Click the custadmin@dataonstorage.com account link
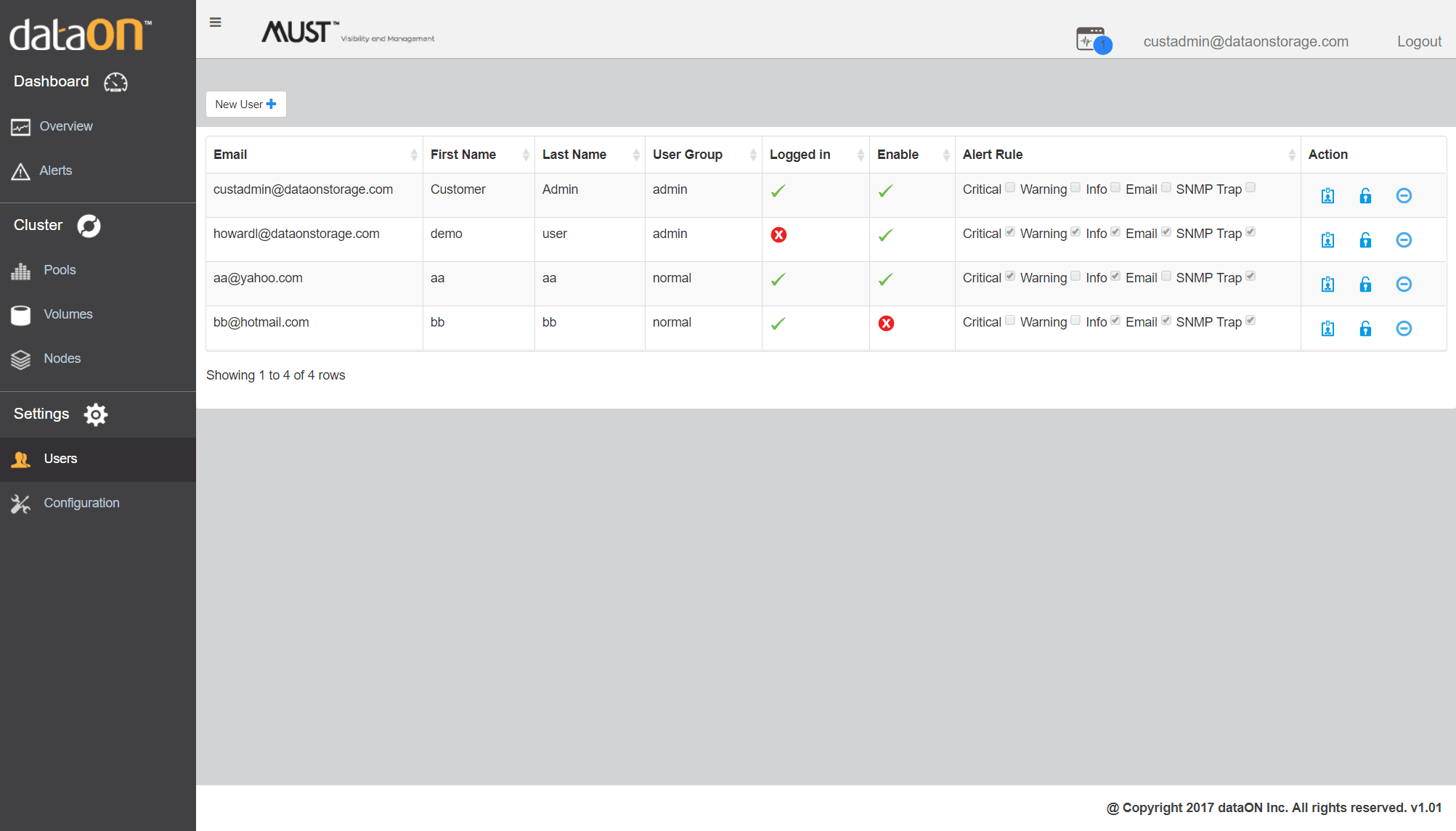Image resolution: width=1456 pixels, height=831 pixels. click(1245, 41)
